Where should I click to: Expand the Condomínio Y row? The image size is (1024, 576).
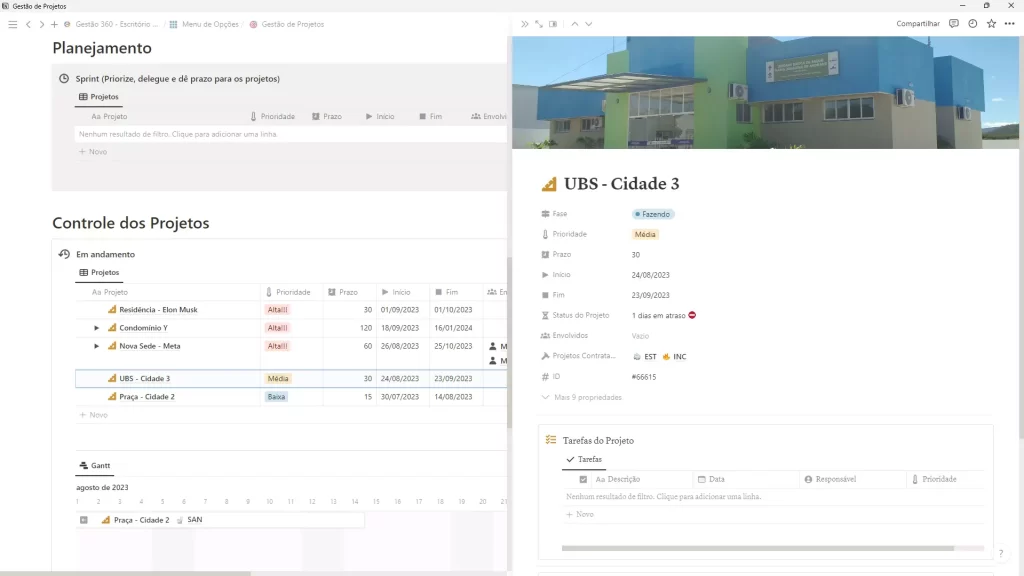coord(97,328)
